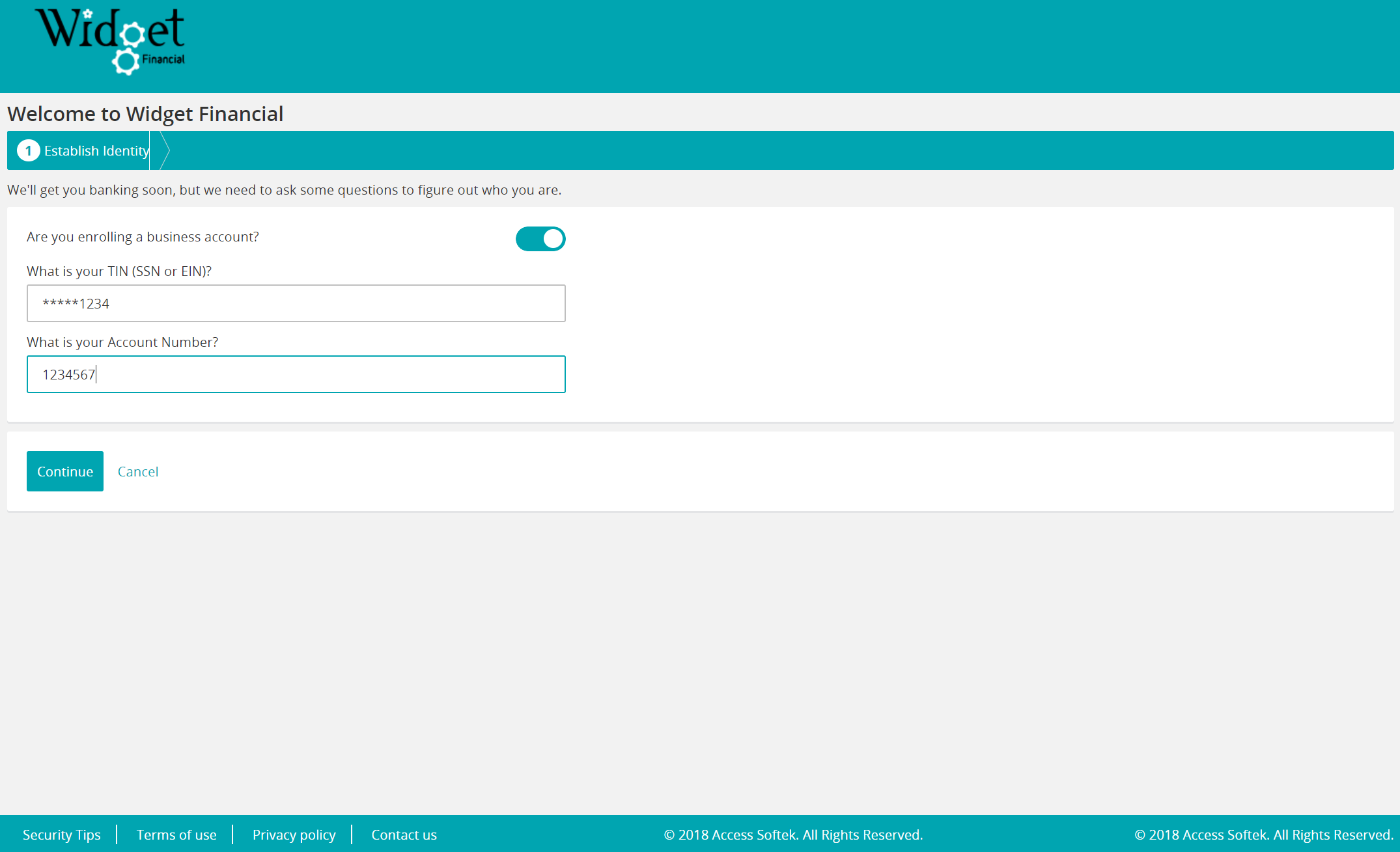Select the Establish Identity step

(96, 151)
